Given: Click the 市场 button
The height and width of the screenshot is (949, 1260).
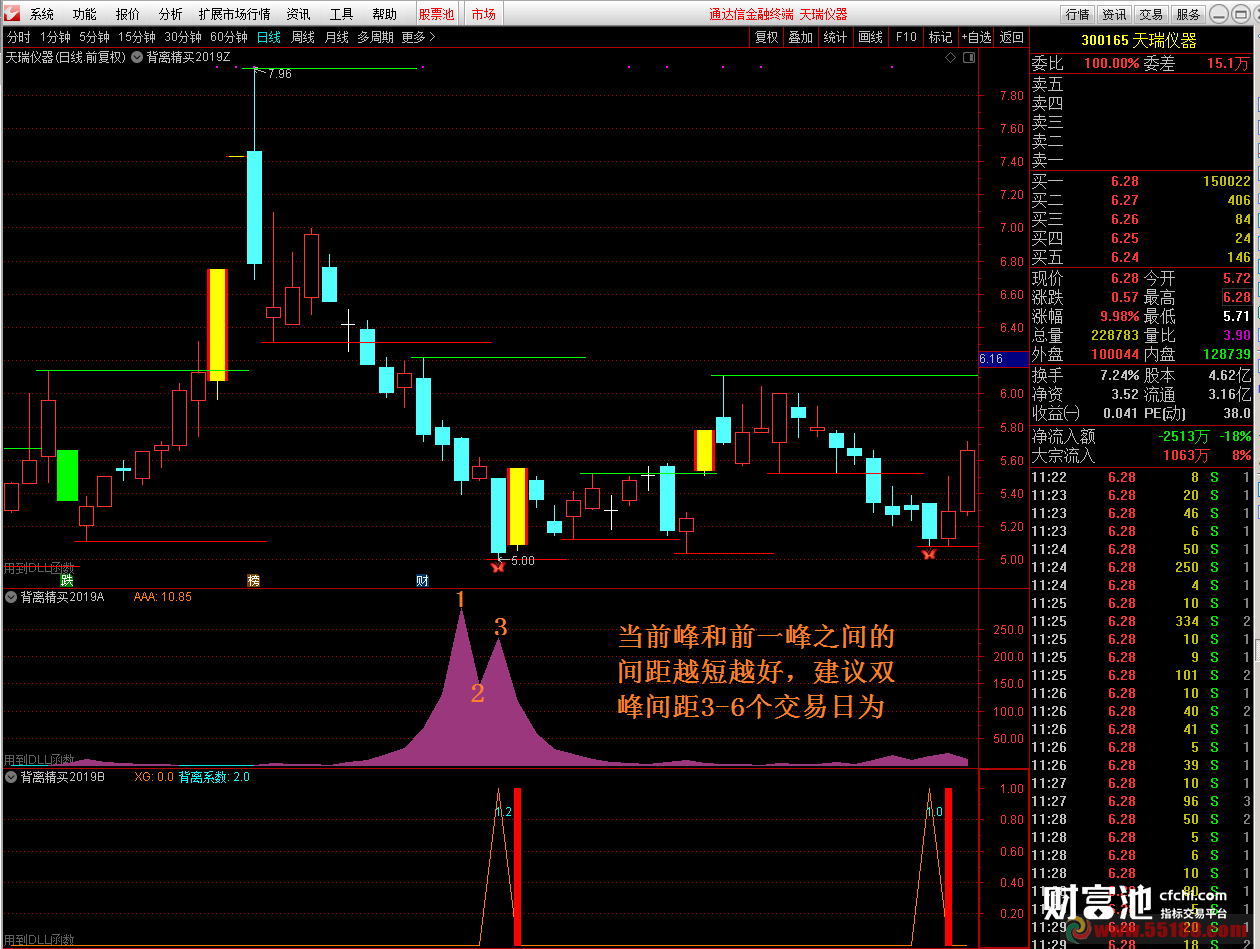Looking at the screenshot, I should pos(484,14).
